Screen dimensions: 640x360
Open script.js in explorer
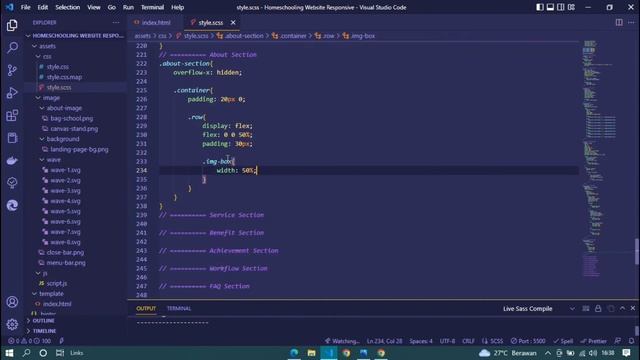click(57, 283)
